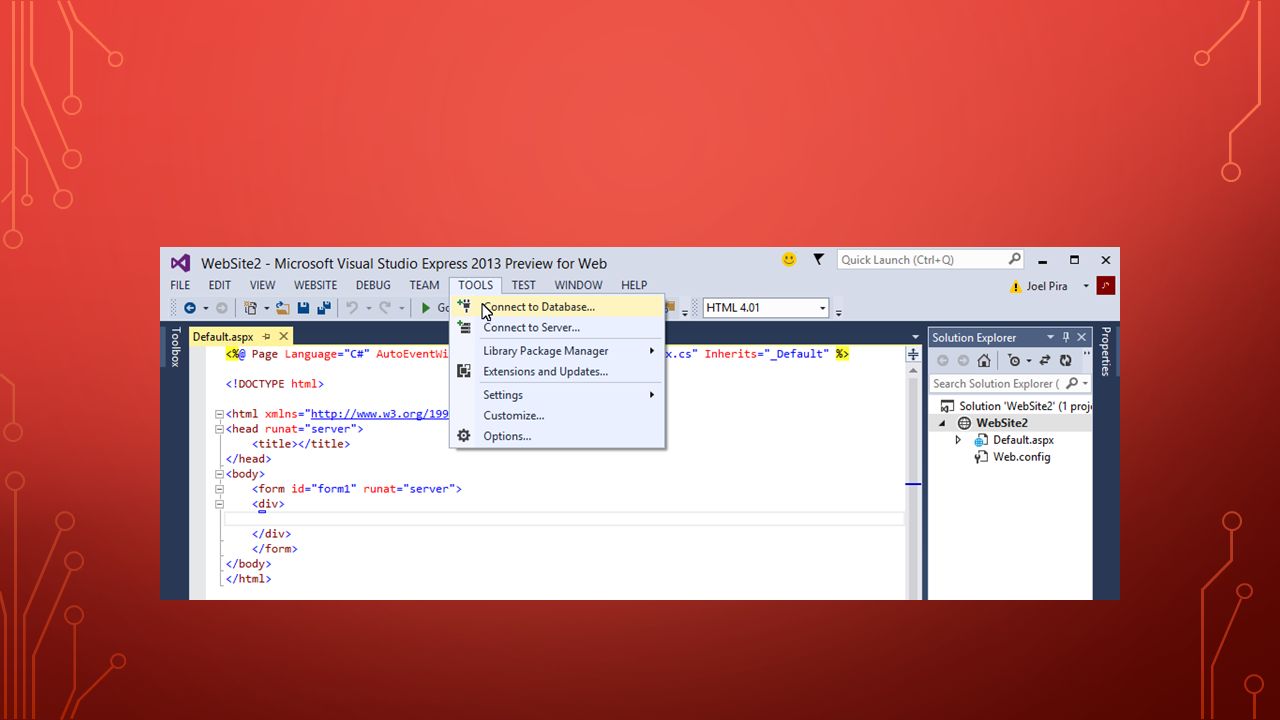The image size is (1280, 720).
Task: Click the New File toolbar icon
Action: click(250, 308)
